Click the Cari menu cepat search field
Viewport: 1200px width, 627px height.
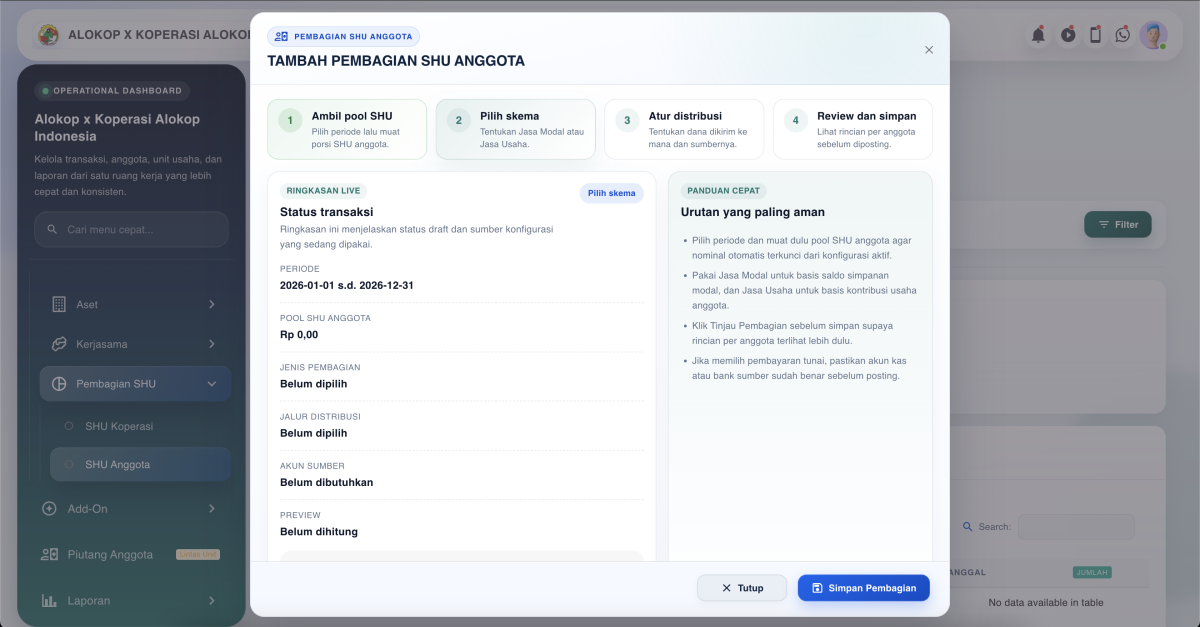(x=132, y=229)
